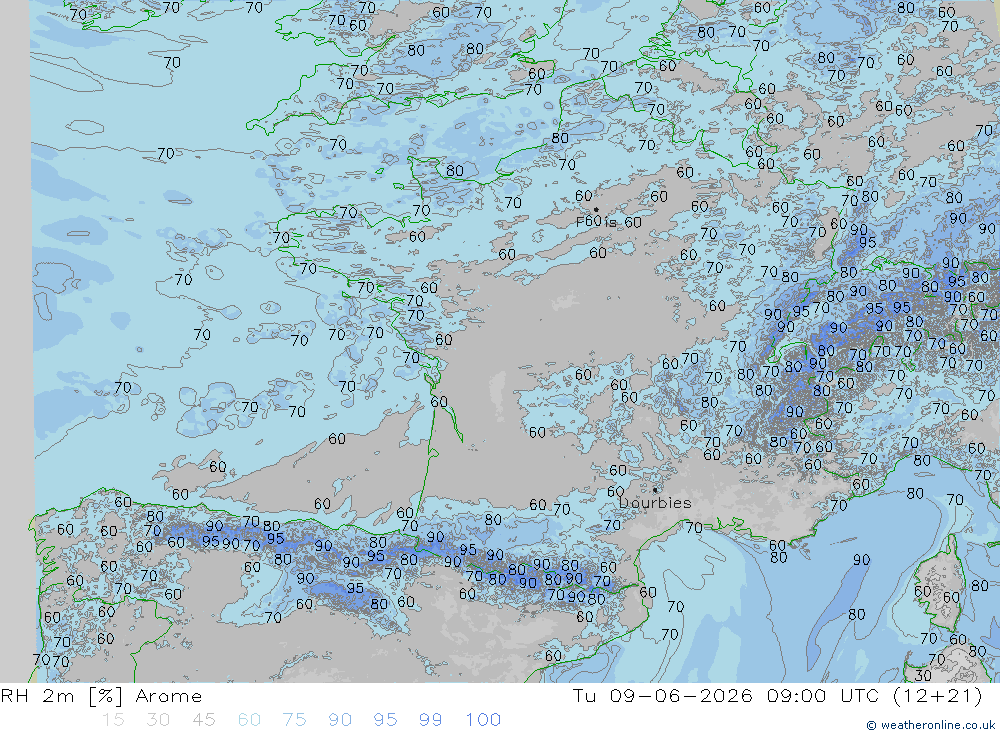Click the Paris city marker dot
Screen dimensions: 1000x733
(596, 209)
